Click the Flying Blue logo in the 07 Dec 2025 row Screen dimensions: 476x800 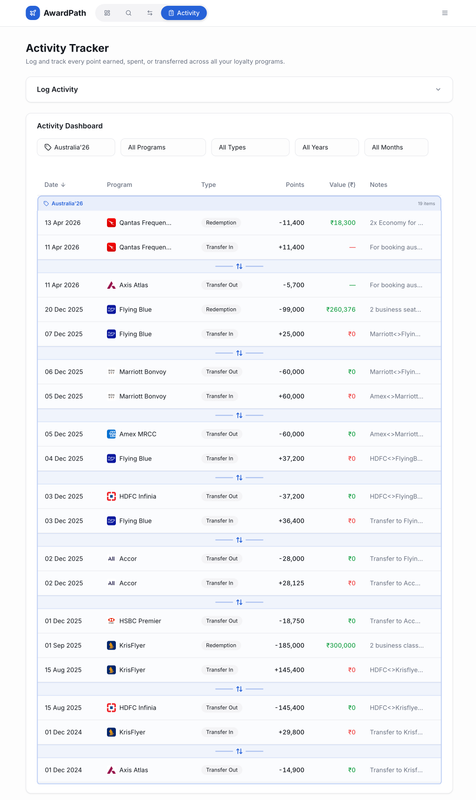pyautogui.click(x=111, y=334)
